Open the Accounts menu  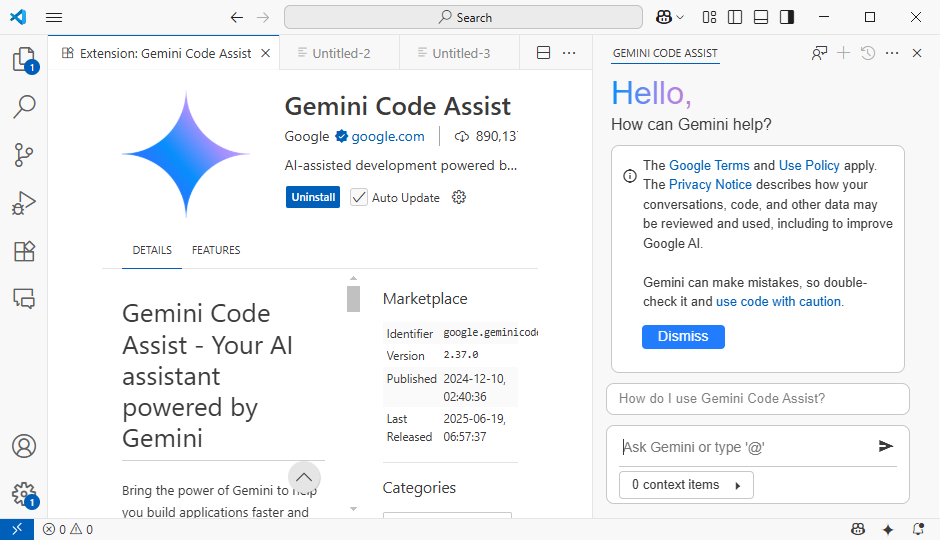click(x=24, y=447)
